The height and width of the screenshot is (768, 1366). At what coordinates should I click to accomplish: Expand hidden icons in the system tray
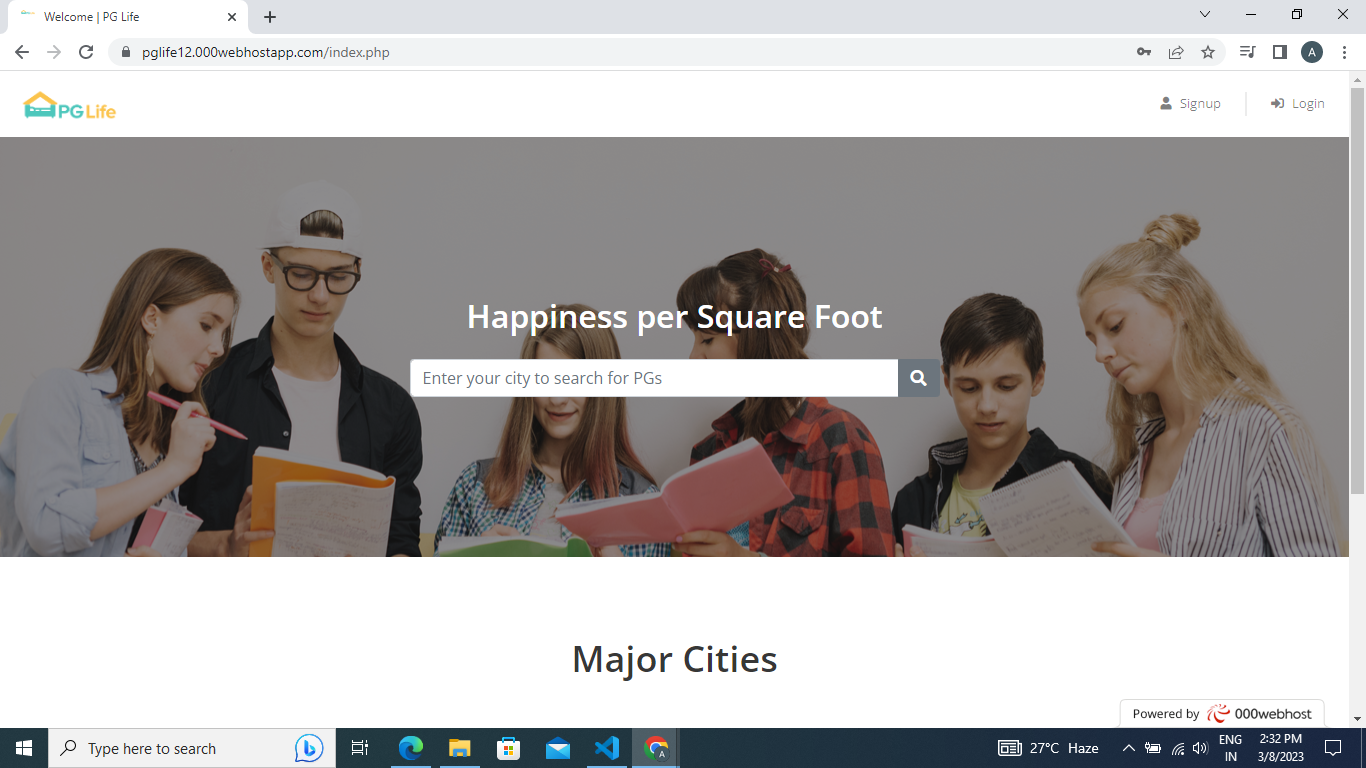(x=1128, y=747)
